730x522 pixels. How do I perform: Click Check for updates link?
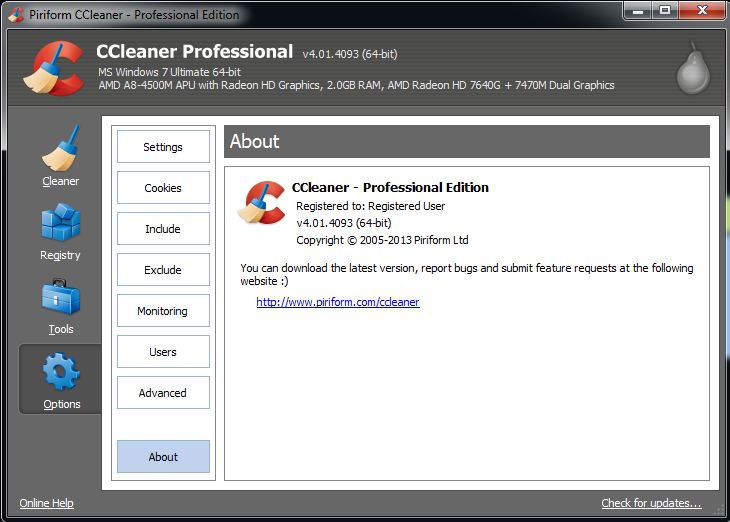point(651,503)
